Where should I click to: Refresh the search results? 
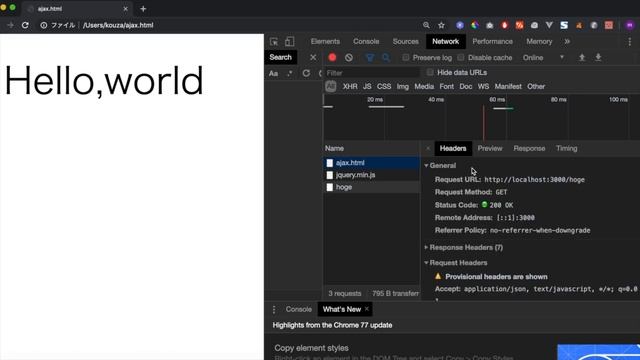point(306,73)
